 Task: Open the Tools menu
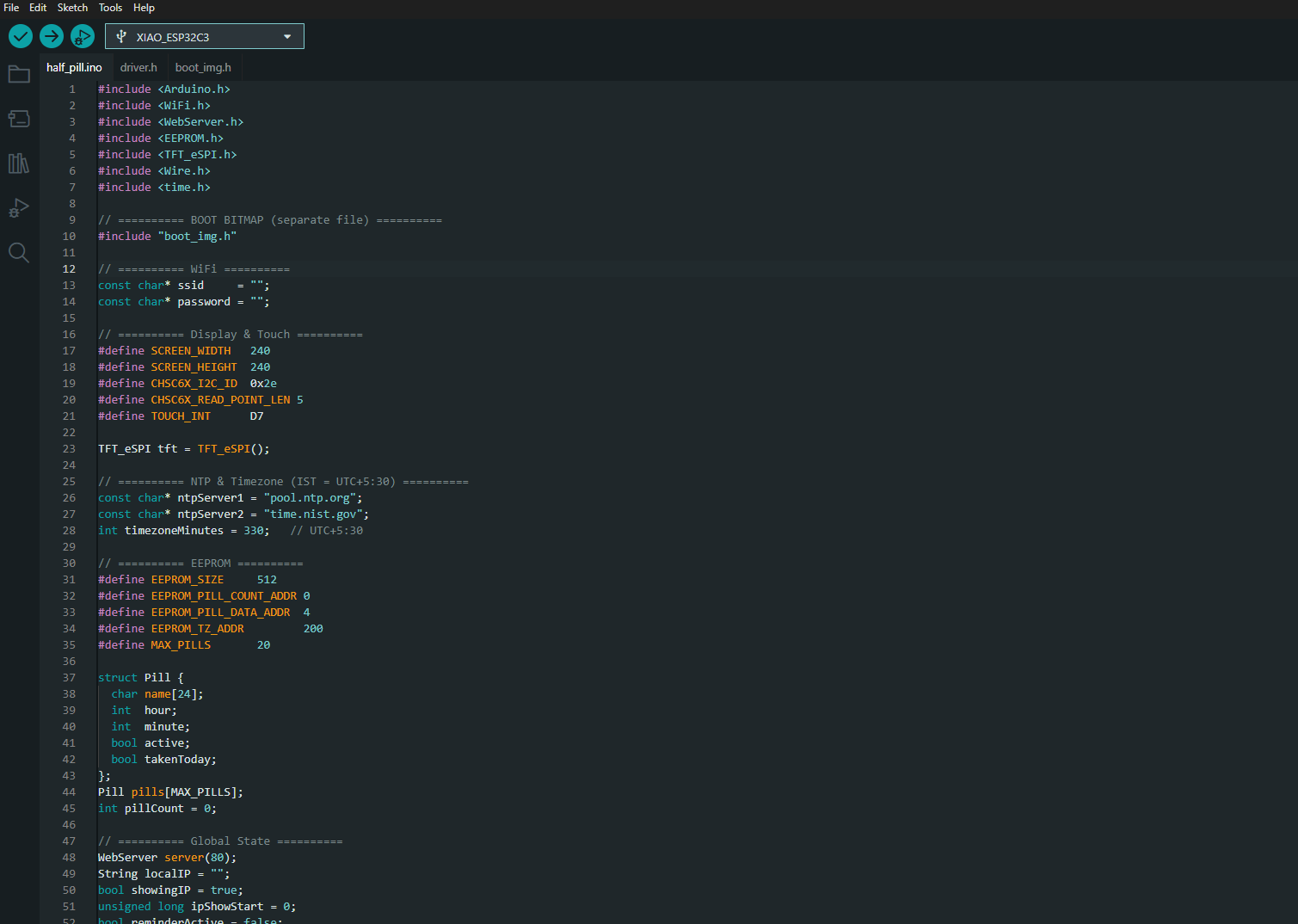(110, 8)
